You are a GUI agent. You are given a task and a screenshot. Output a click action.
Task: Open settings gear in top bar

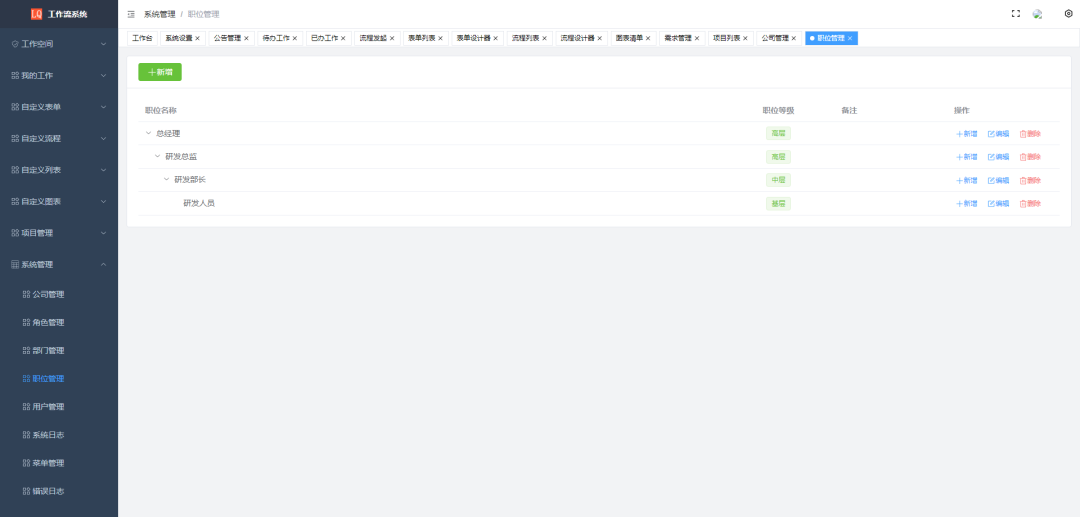click(1068, 14)
